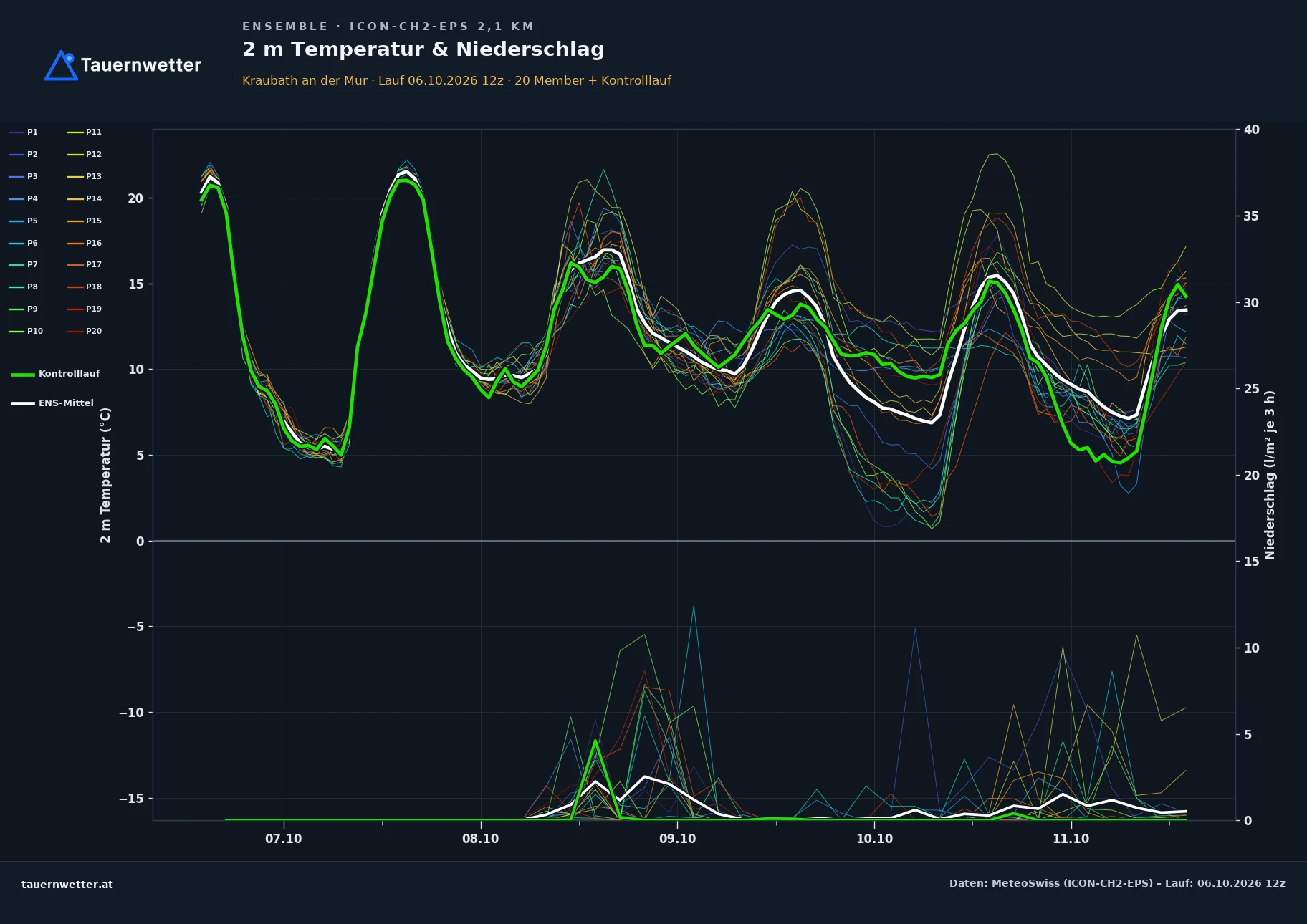Select the P19 legend entry
Image resolution: width=1307 pixels, height=924 pixels.
click(x=85, y=309)
